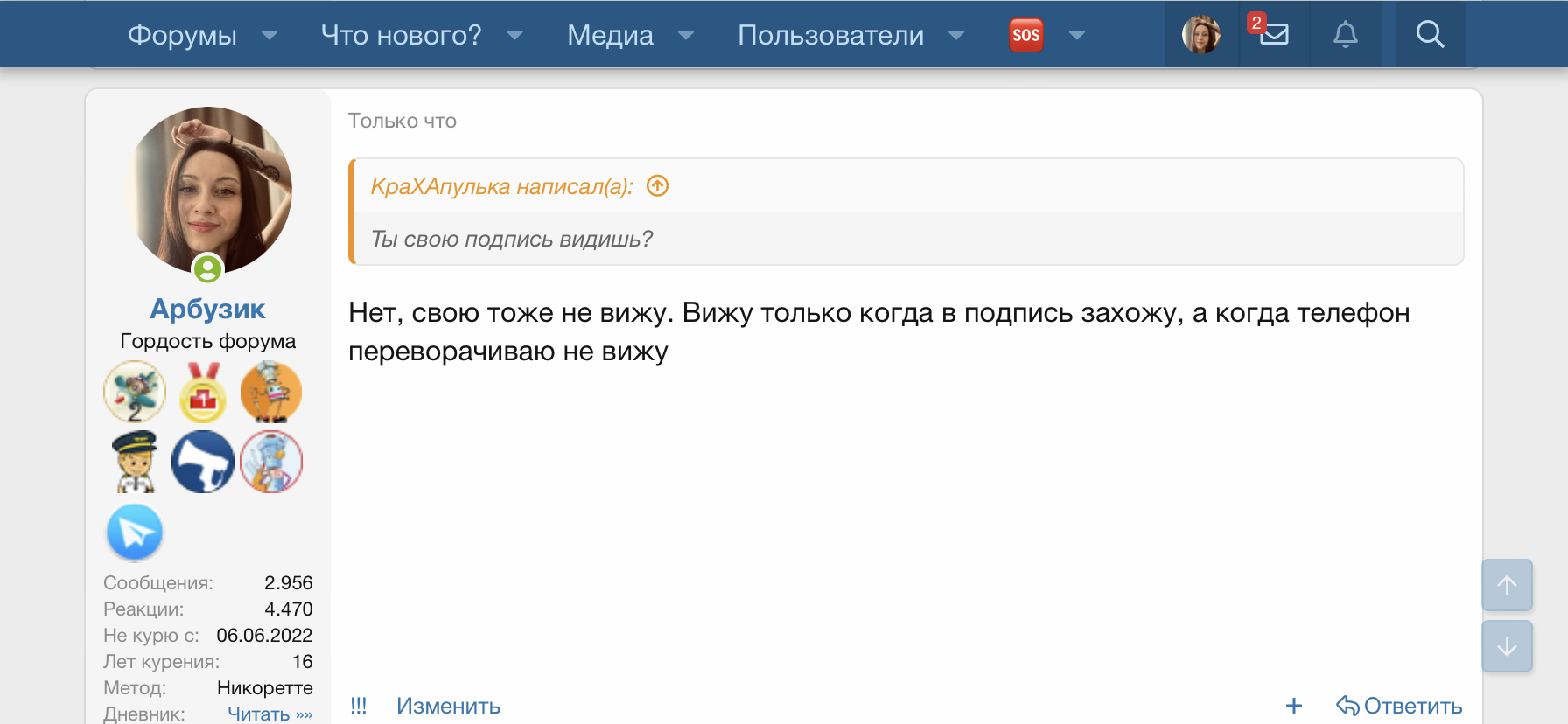Open notifications bell
Screen dimensions: 1568x724
point(1346,35)
